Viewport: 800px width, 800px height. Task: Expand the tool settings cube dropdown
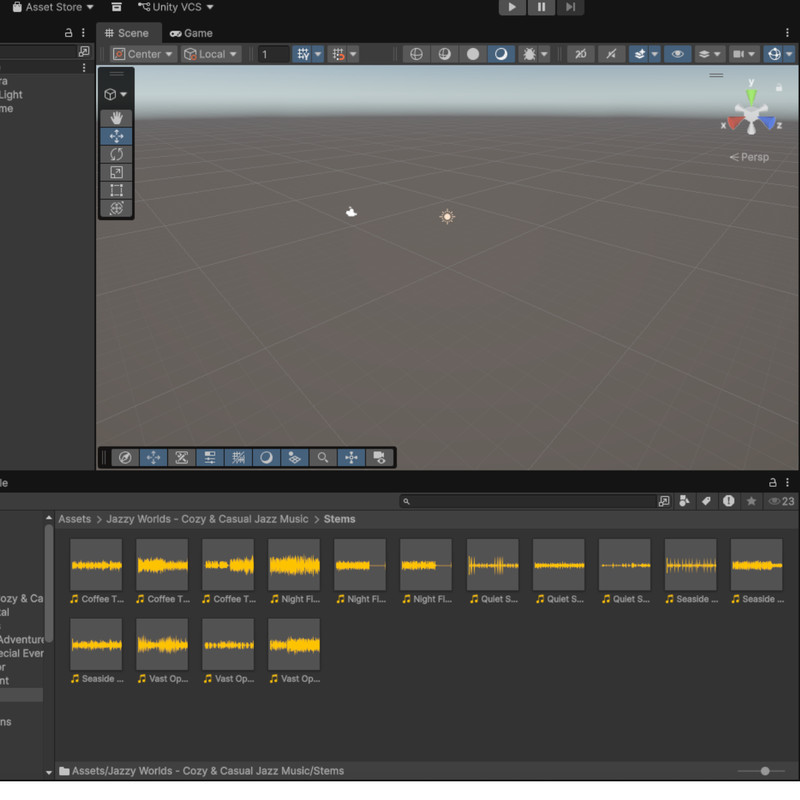pyautogui.click(x=116, y=94)
